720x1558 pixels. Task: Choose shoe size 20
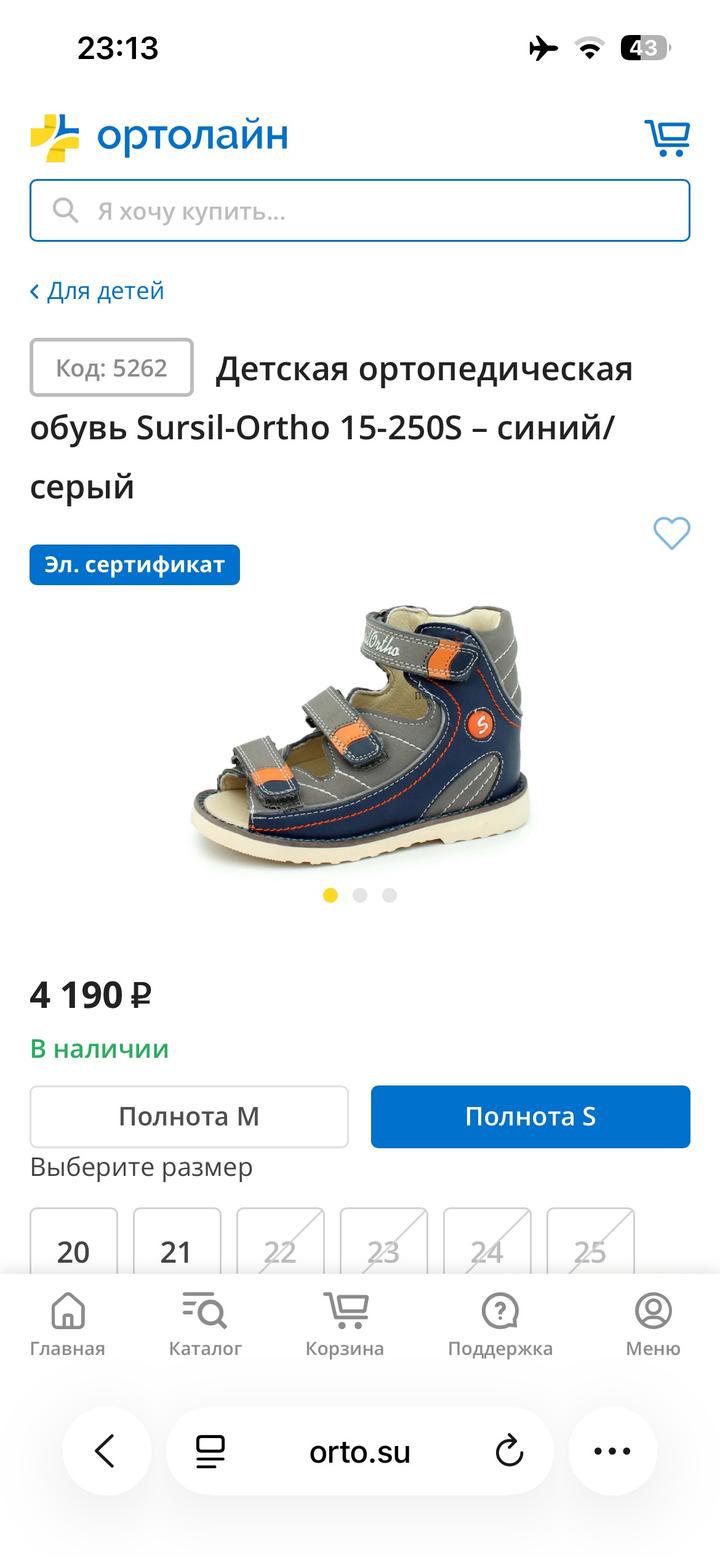coord(73,1241)
